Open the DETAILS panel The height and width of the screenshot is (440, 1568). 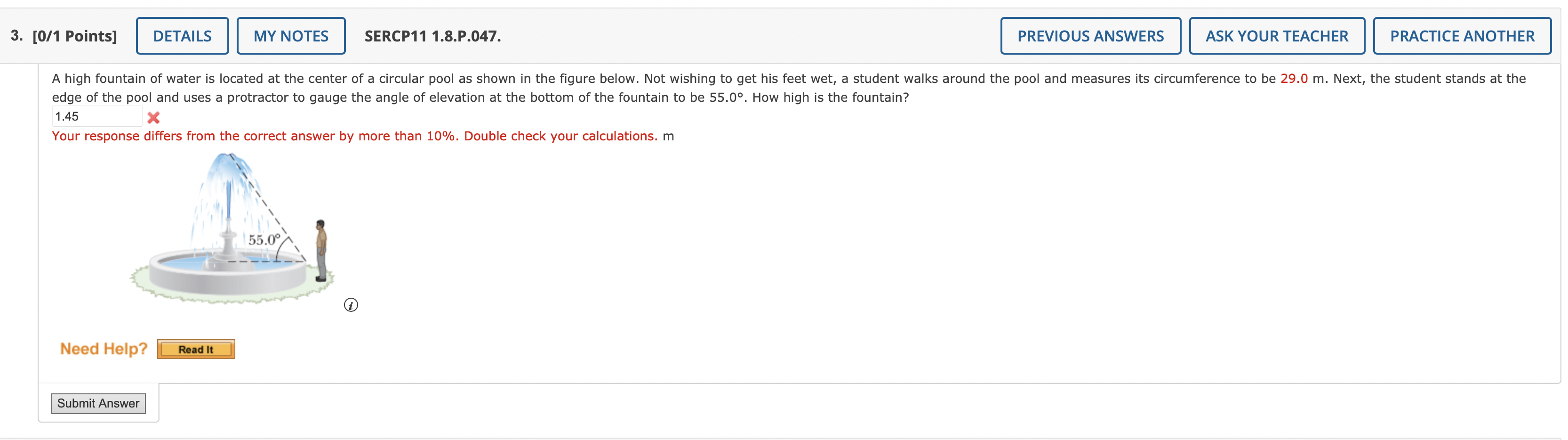point(182,35)
